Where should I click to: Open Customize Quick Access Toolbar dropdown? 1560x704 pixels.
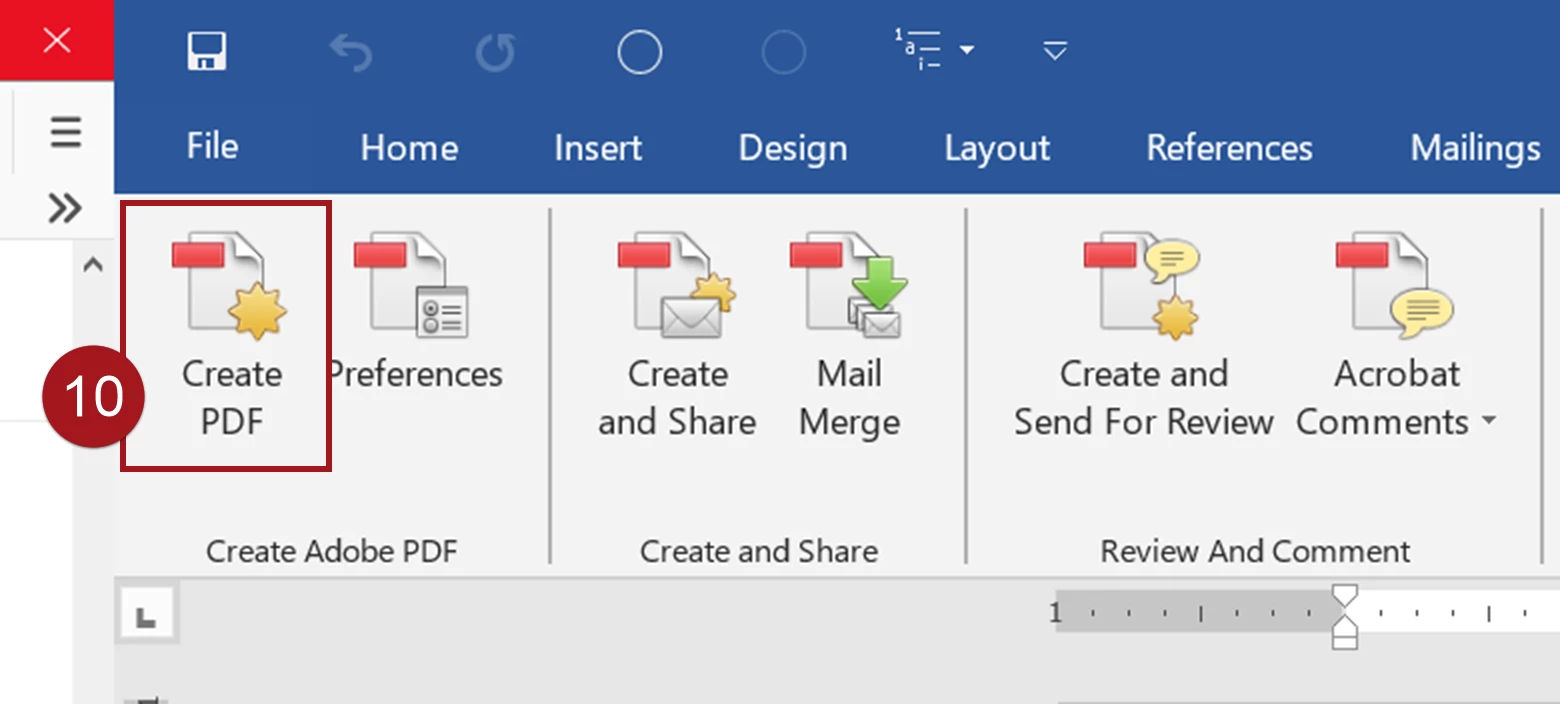point(1055,50)
